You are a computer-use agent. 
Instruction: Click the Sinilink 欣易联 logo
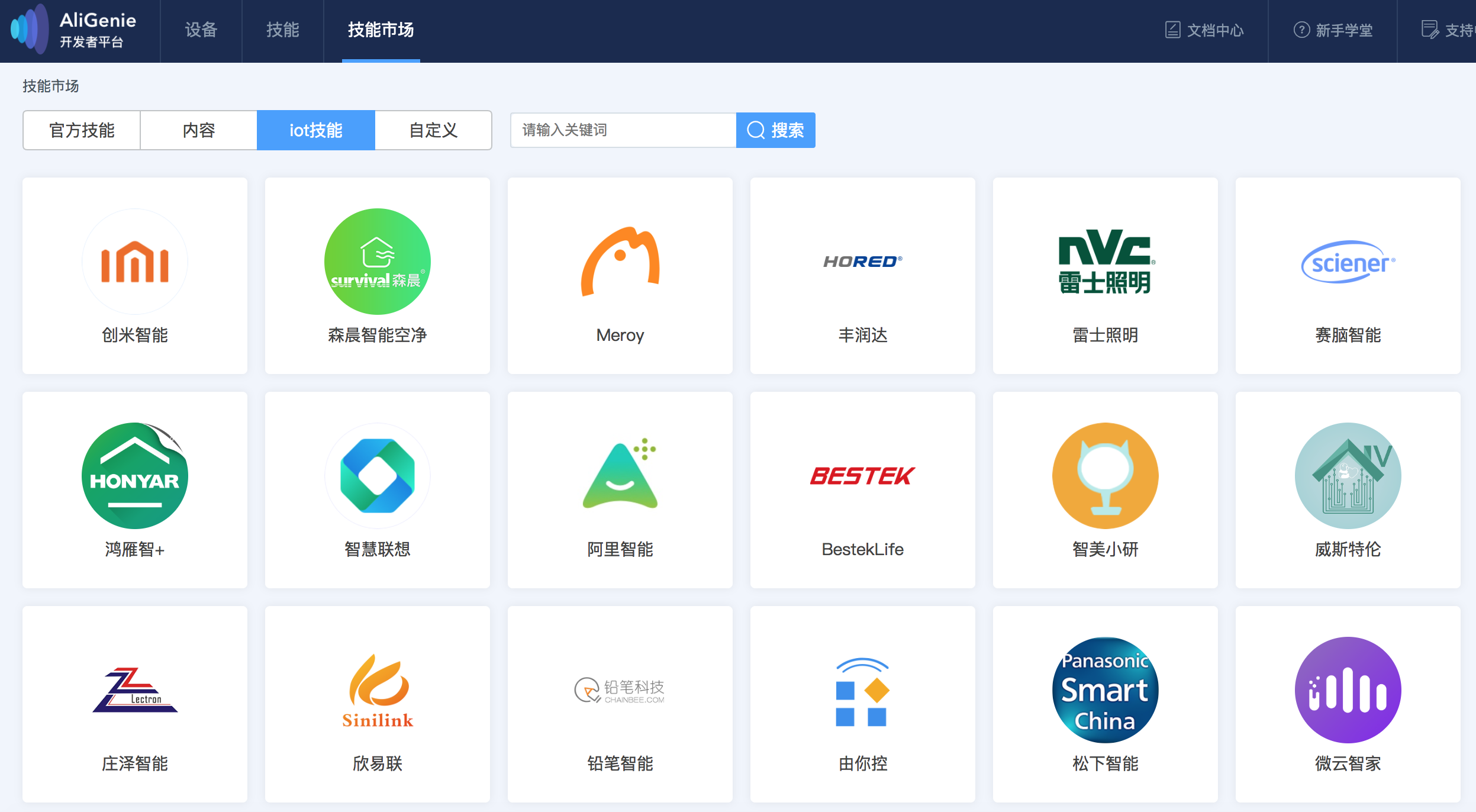click(x=377, y=690)
